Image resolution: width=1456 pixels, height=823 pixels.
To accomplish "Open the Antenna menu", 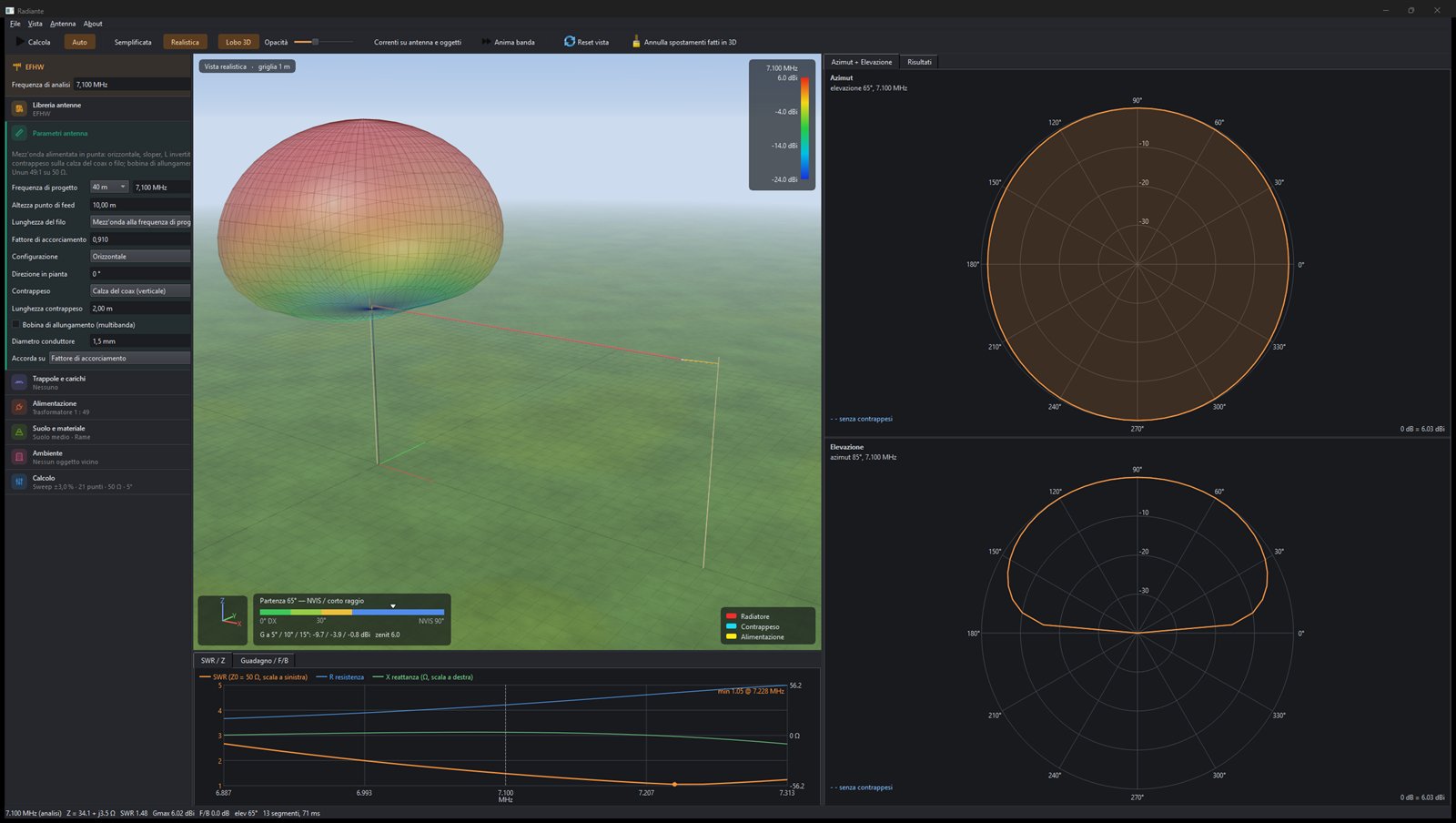I will click(x=63, y=24).
